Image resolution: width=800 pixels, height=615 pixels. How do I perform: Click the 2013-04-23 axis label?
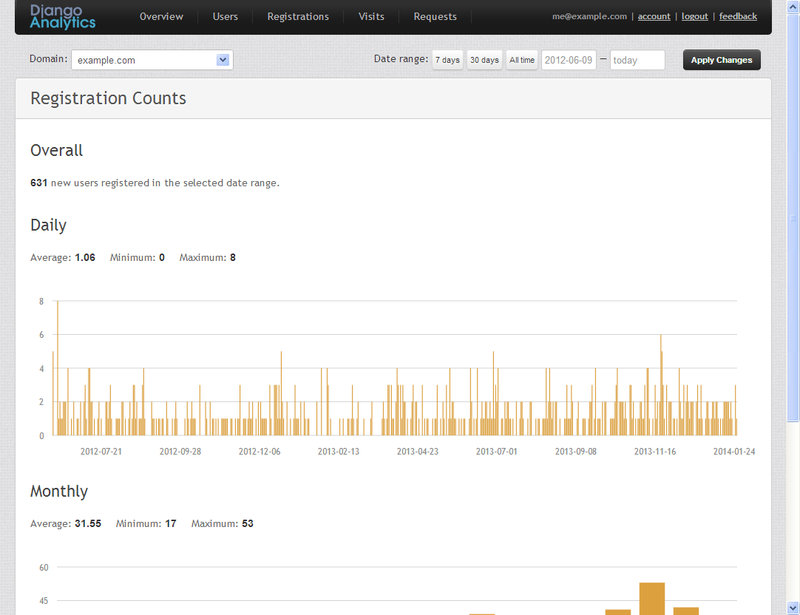[x=417, y=451]
